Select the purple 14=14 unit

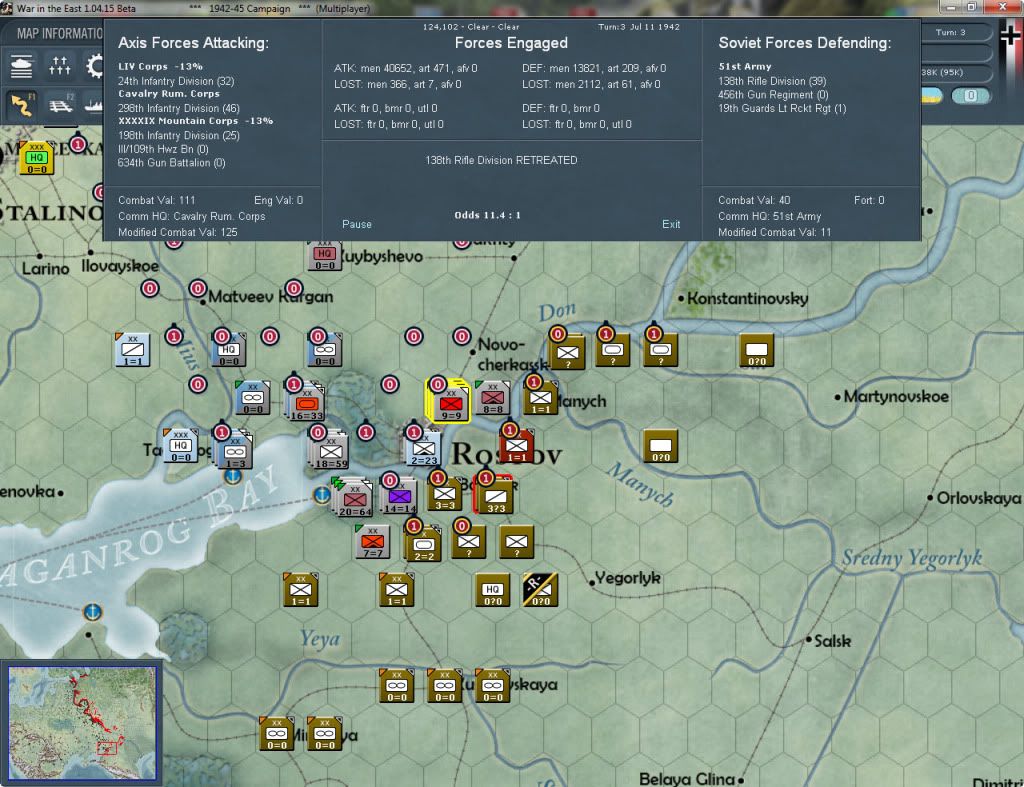point(400,497)
